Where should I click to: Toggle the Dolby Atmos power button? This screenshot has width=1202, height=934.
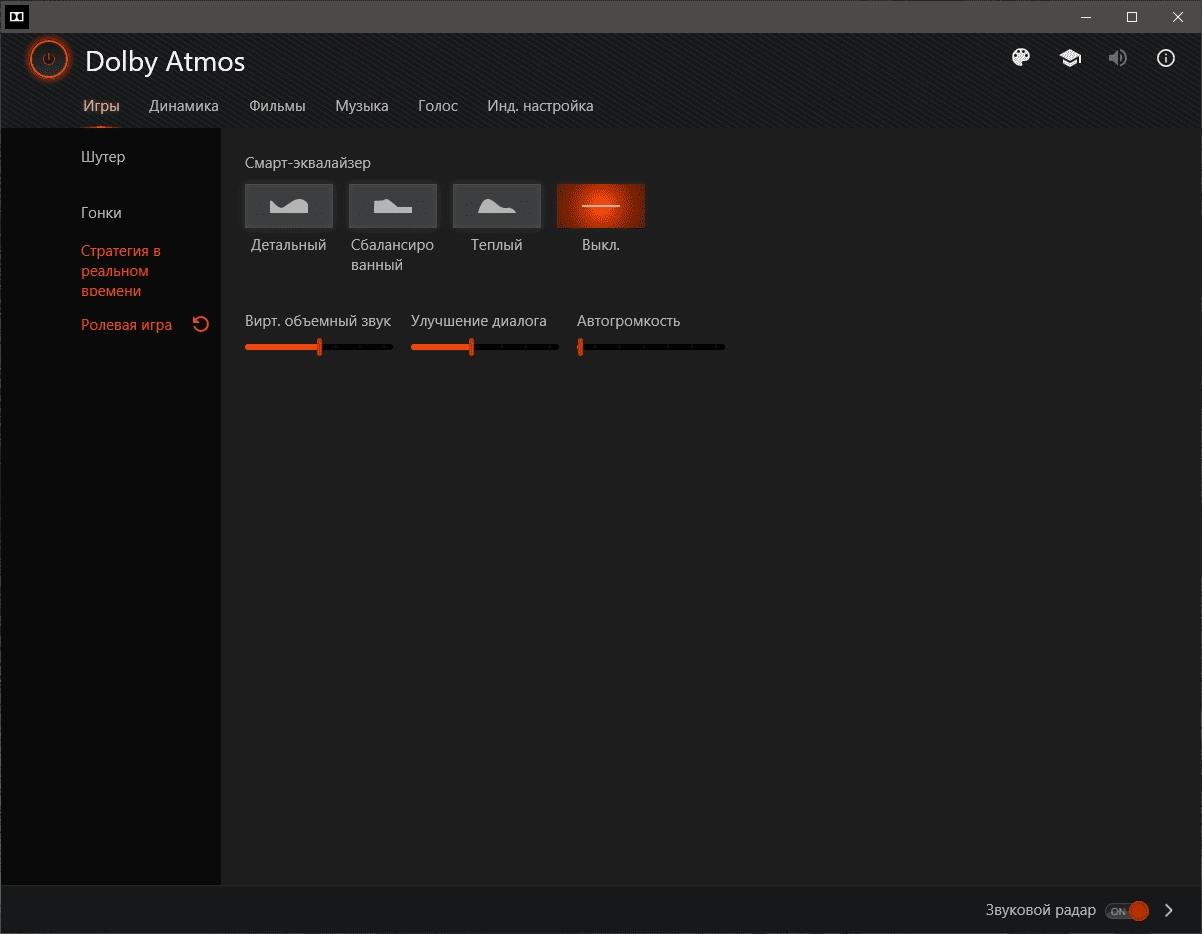click(48, 59)
